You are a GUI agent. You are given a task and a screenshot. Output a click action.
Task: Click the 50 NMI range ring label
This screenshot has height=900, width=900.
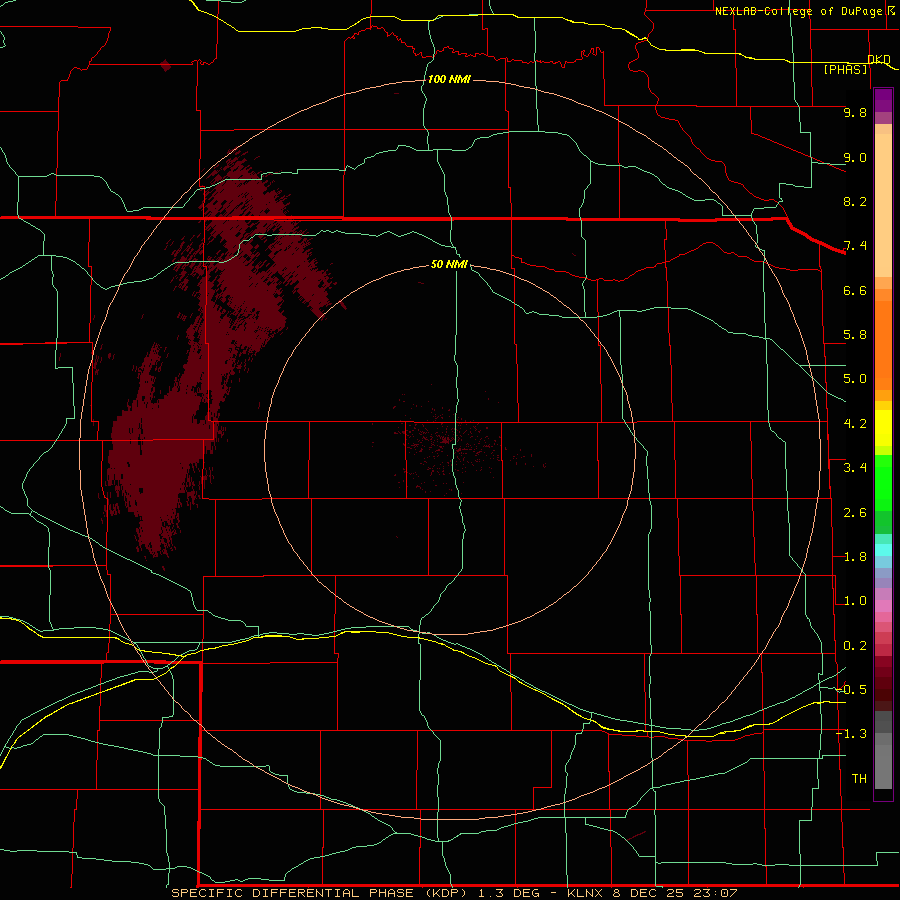coord(449,264)
